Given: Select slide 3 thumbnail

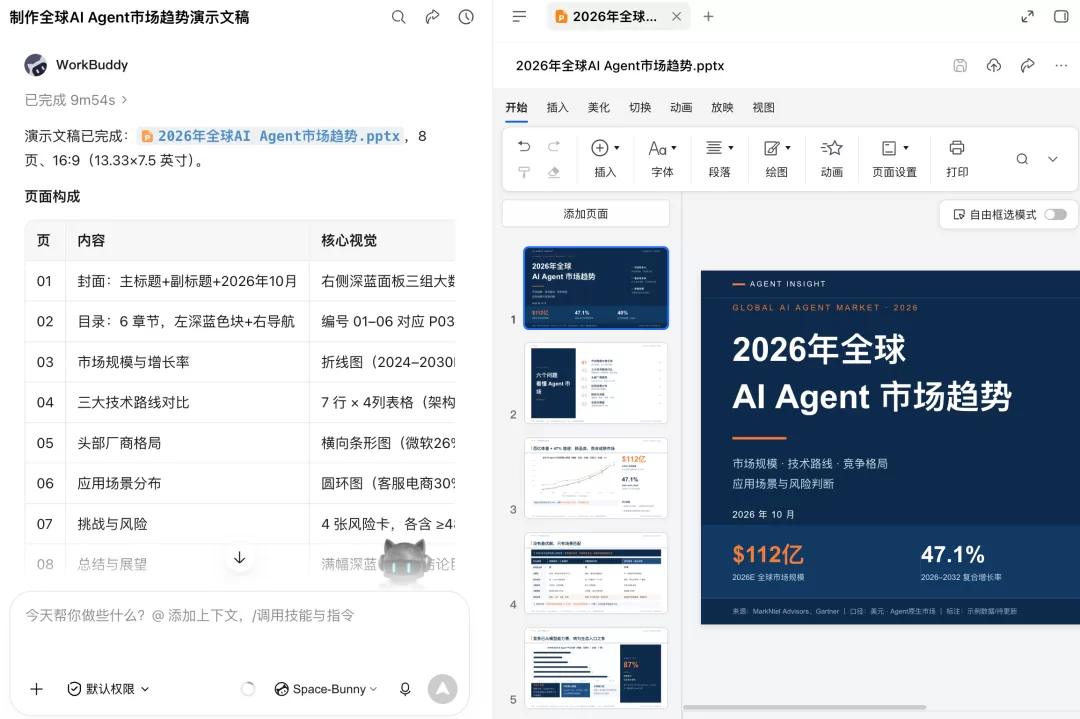Looking at the screenshot, I should point(596,478).
